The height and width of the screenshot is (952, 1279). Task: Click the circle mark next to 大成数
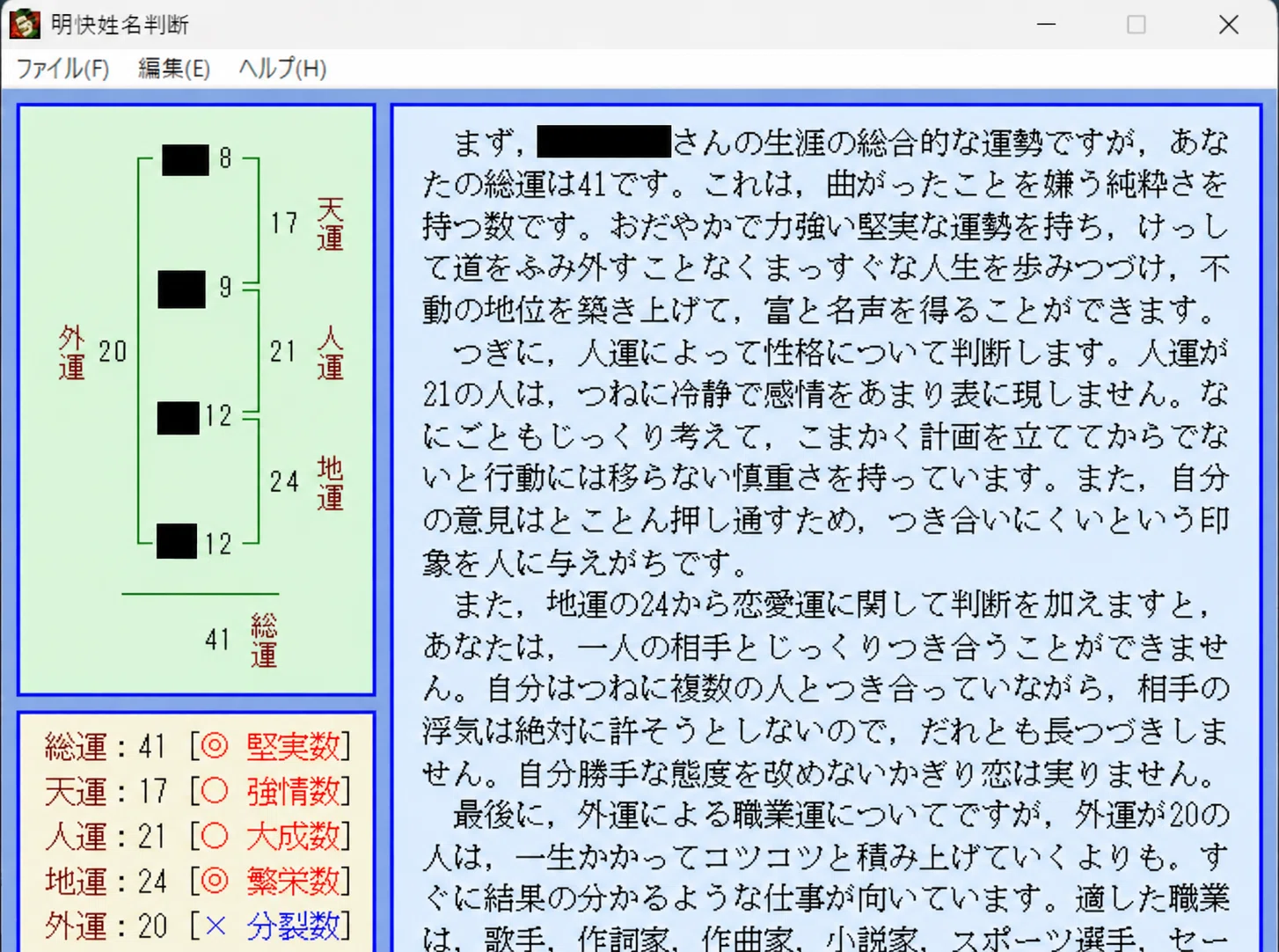[215, 836]
